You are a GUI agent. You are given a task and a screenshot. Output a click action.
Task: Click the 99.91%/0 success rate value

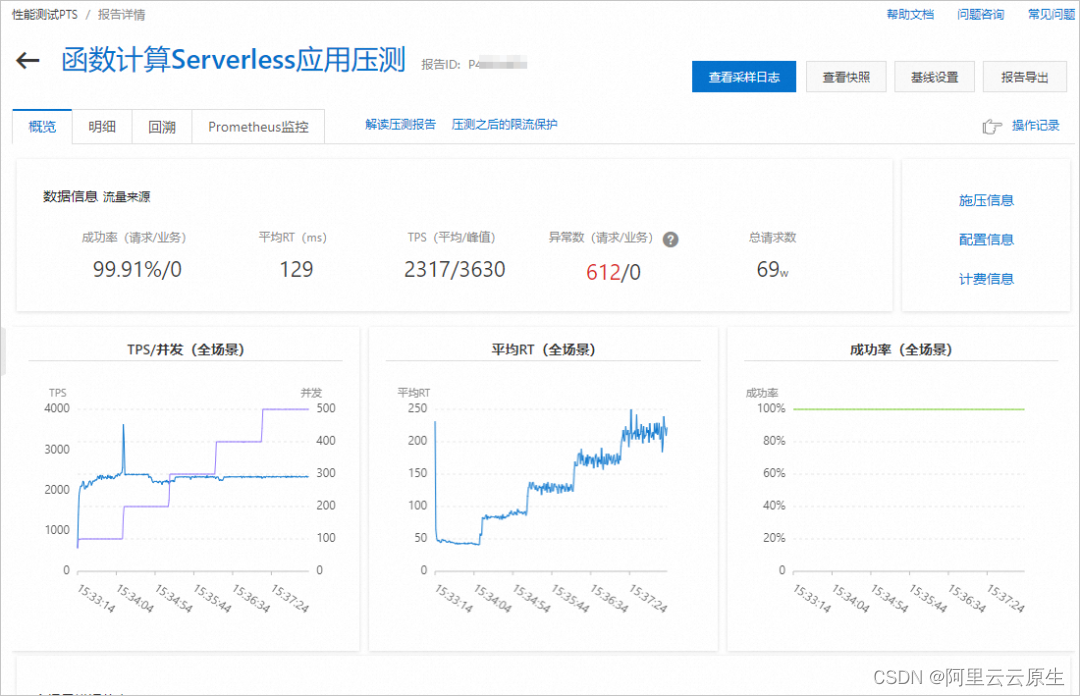point(137,269)
